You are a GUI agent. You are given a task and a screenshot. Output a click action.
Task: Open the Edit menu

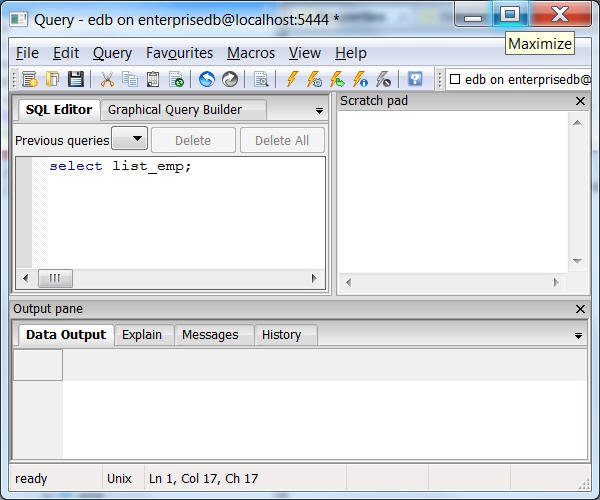click(x=66, y=53)
